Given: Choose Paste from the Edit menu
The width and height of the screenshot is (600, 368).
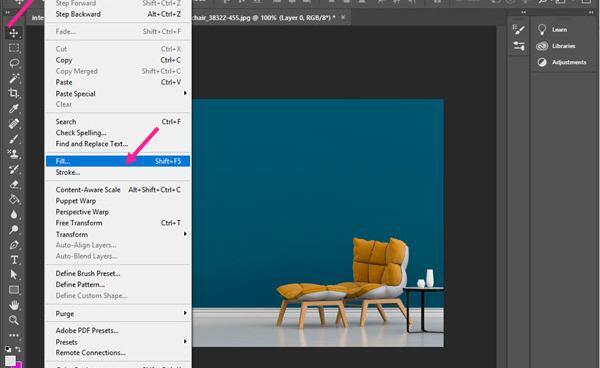Looking at the screenshot, I should [x=118, y=82].
